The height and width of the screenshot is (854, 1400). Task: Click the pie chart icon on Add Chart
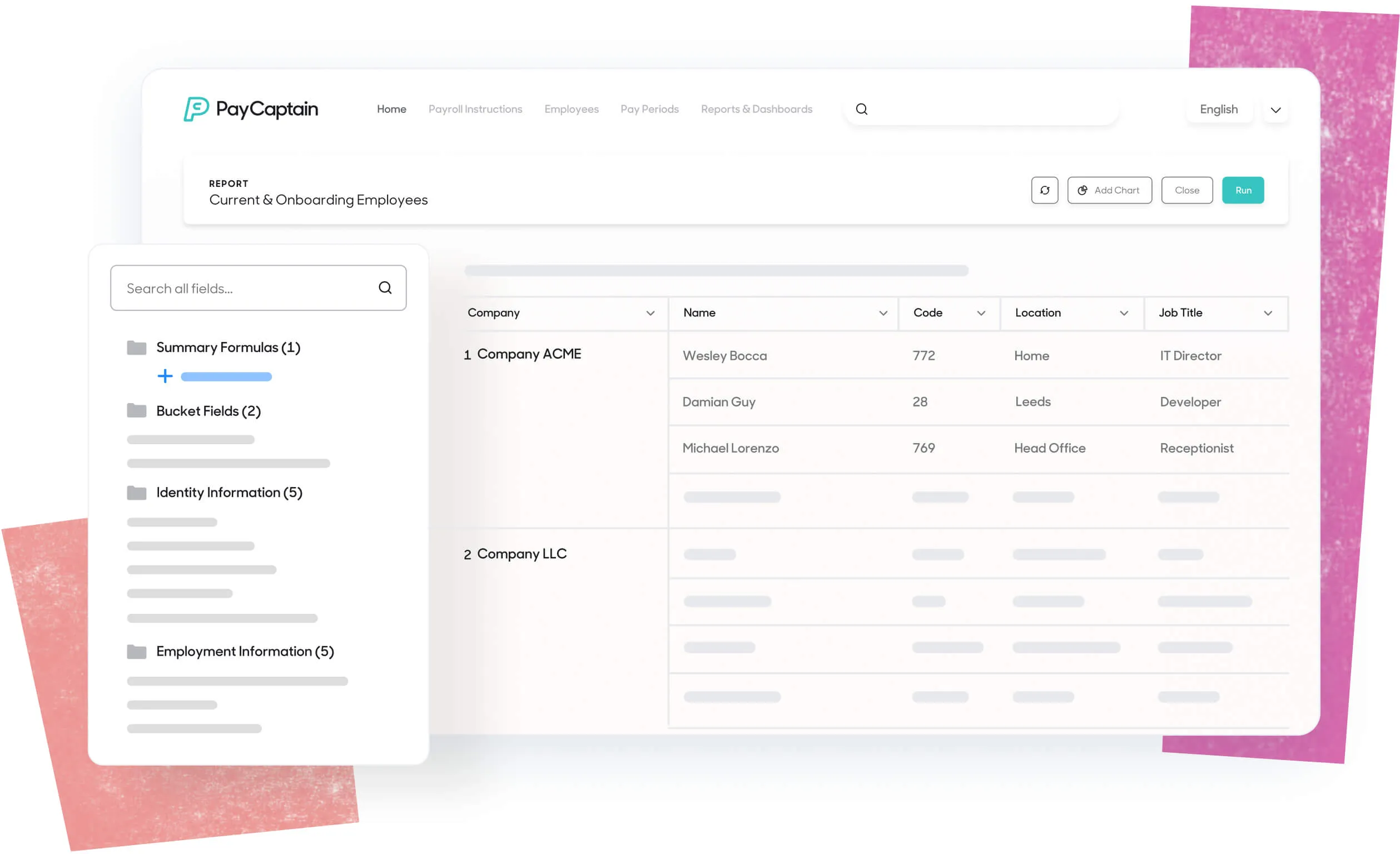(1083, 190)
